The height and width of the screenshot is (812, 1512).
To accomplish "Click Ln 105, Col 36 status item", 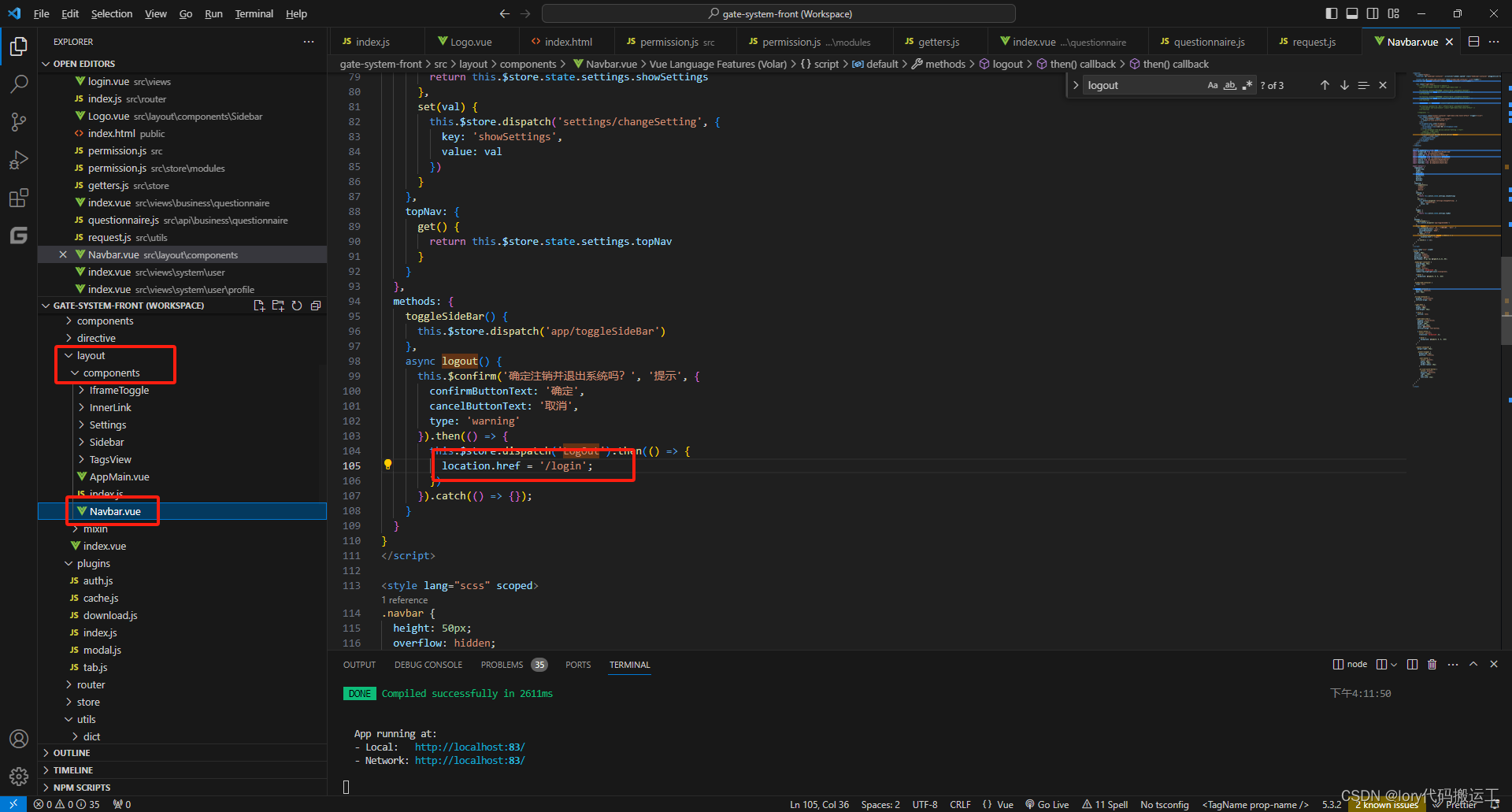I will click(819, 804).
